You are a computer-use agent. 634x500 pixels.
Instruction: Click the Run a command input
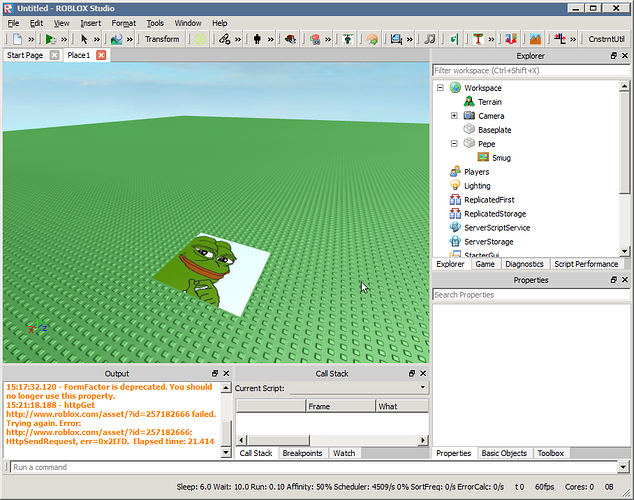pos(314,467)
